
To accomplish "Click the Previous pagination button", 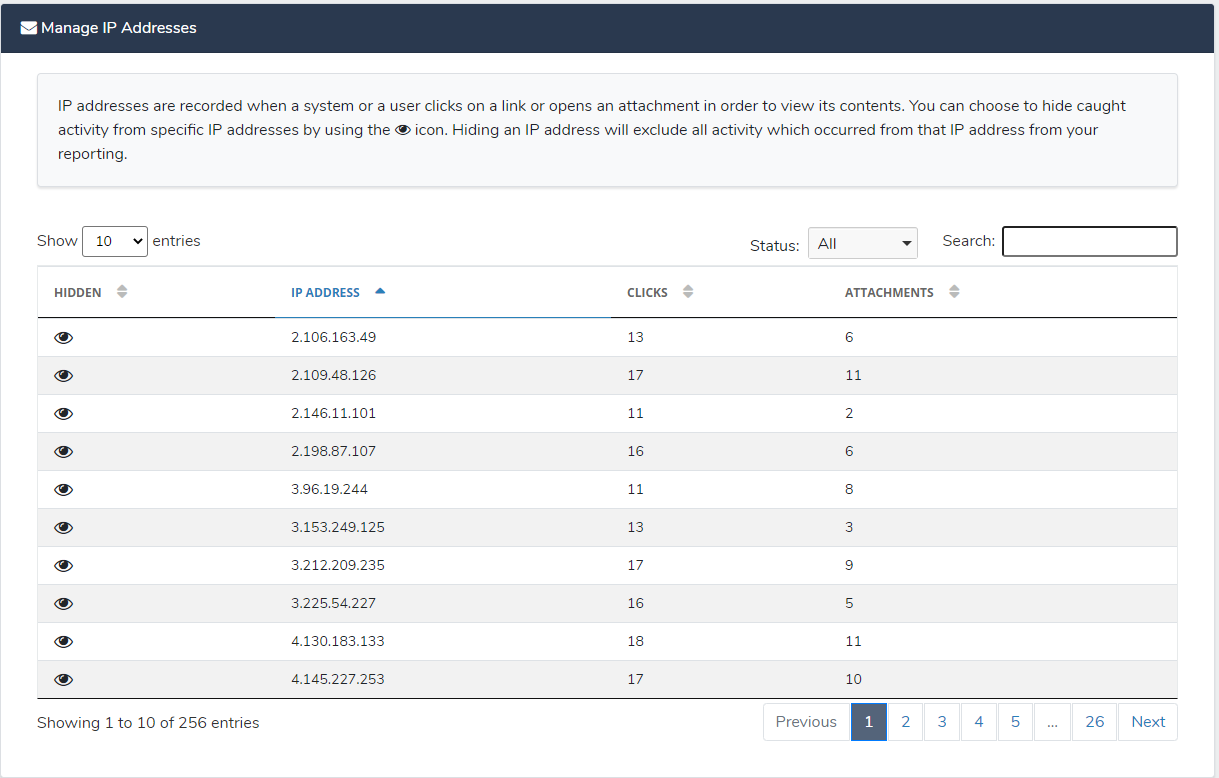I will click(806, 721).
